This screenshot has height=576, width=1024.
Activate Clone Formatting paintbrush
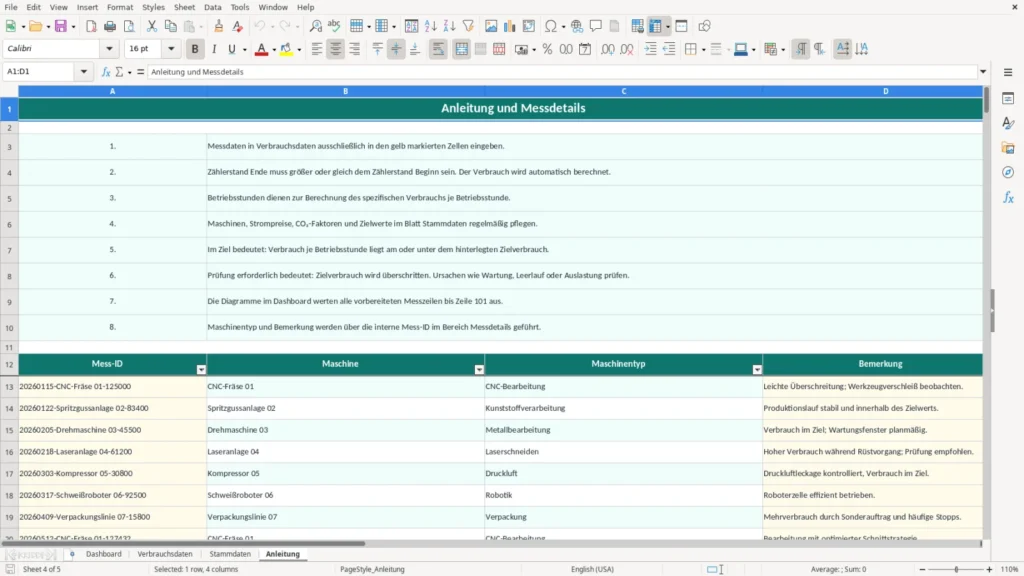tap(219, 26)
